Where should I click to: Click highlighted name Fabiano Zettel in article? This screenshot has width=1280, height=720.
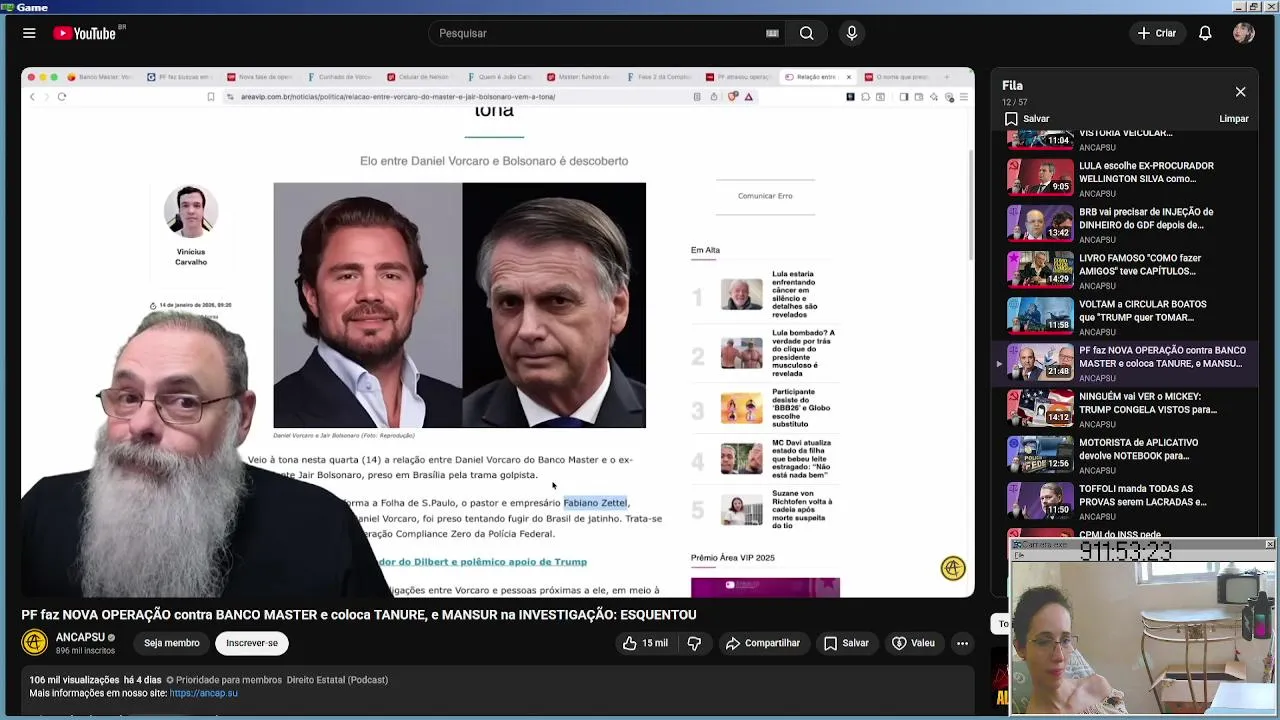click(x=596, y=503)
